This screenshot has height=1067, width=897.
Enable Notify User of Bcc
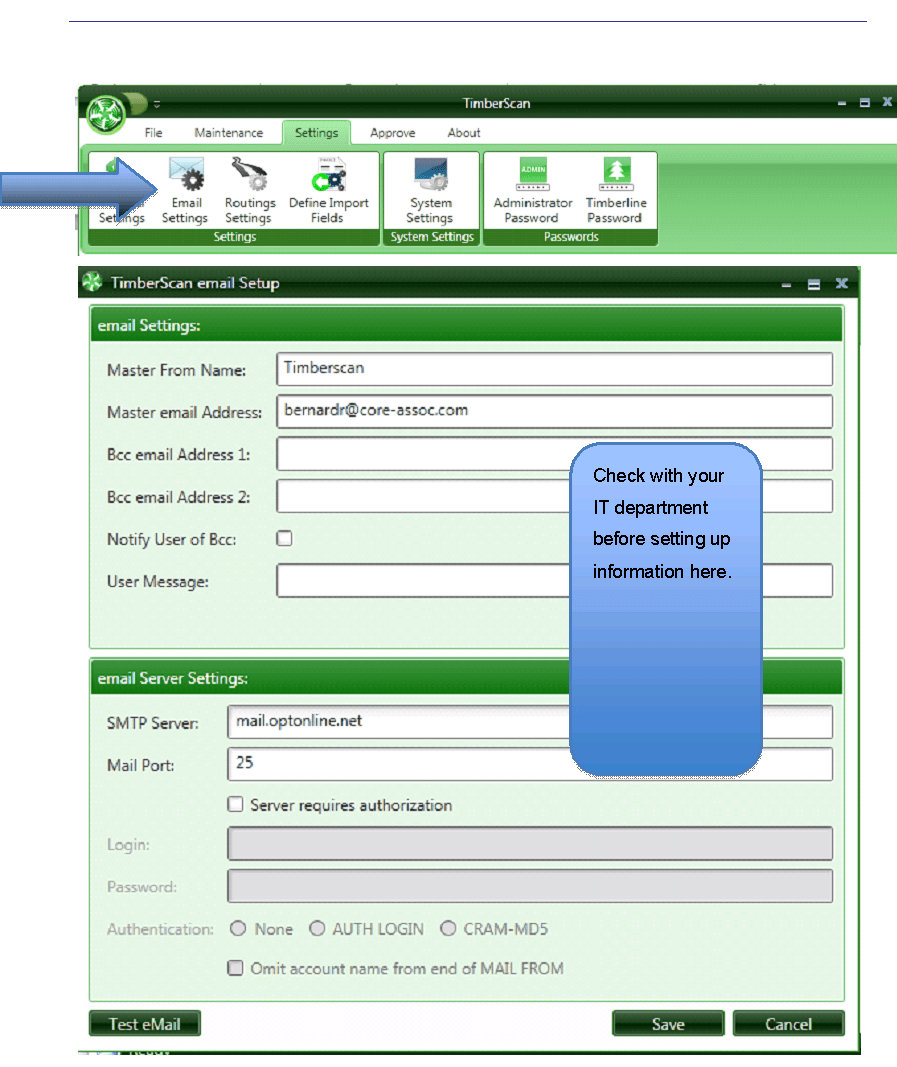283,537
